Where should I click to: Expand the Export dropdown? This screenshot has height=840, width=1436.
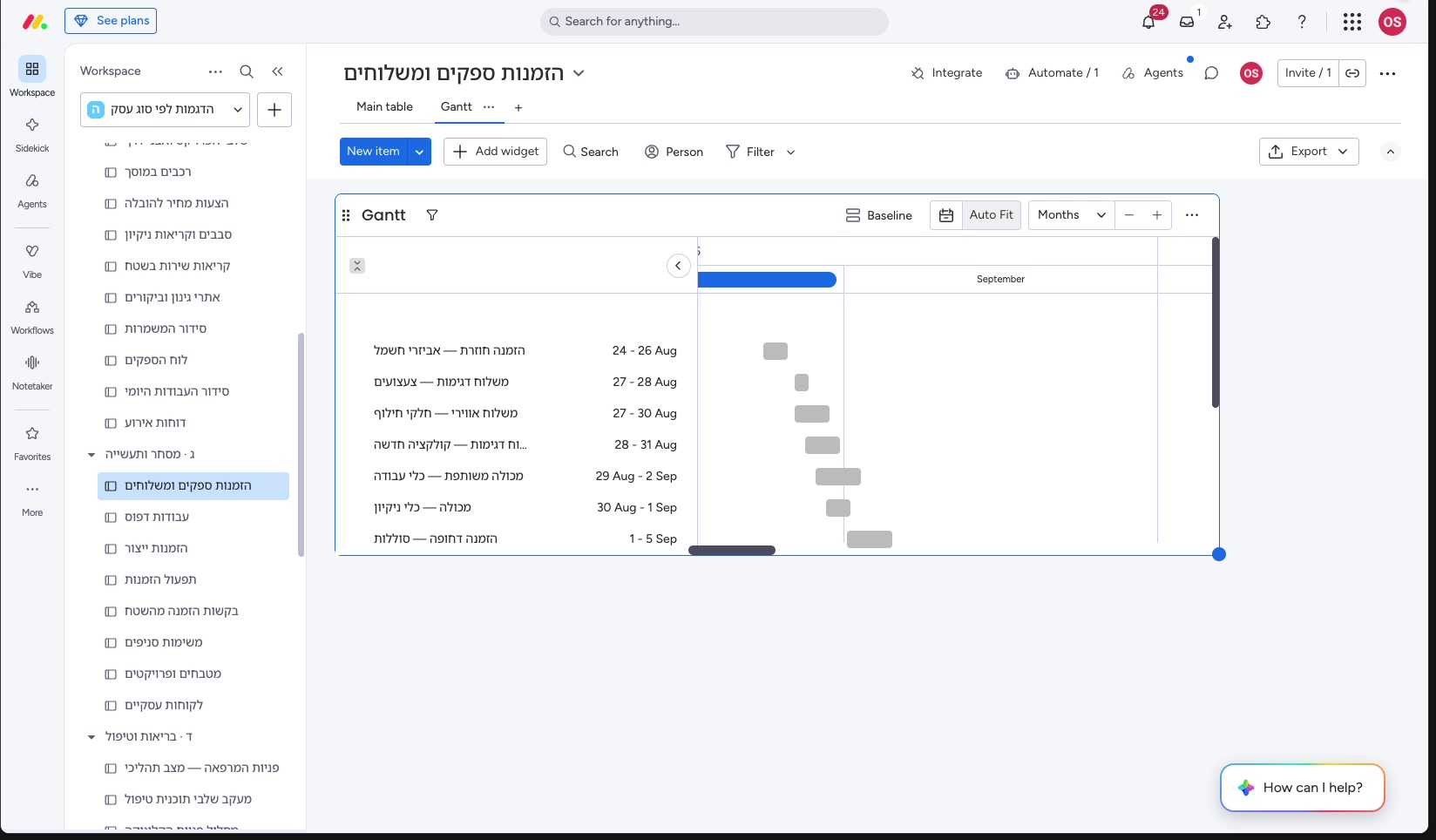[x=1309, y=152]
